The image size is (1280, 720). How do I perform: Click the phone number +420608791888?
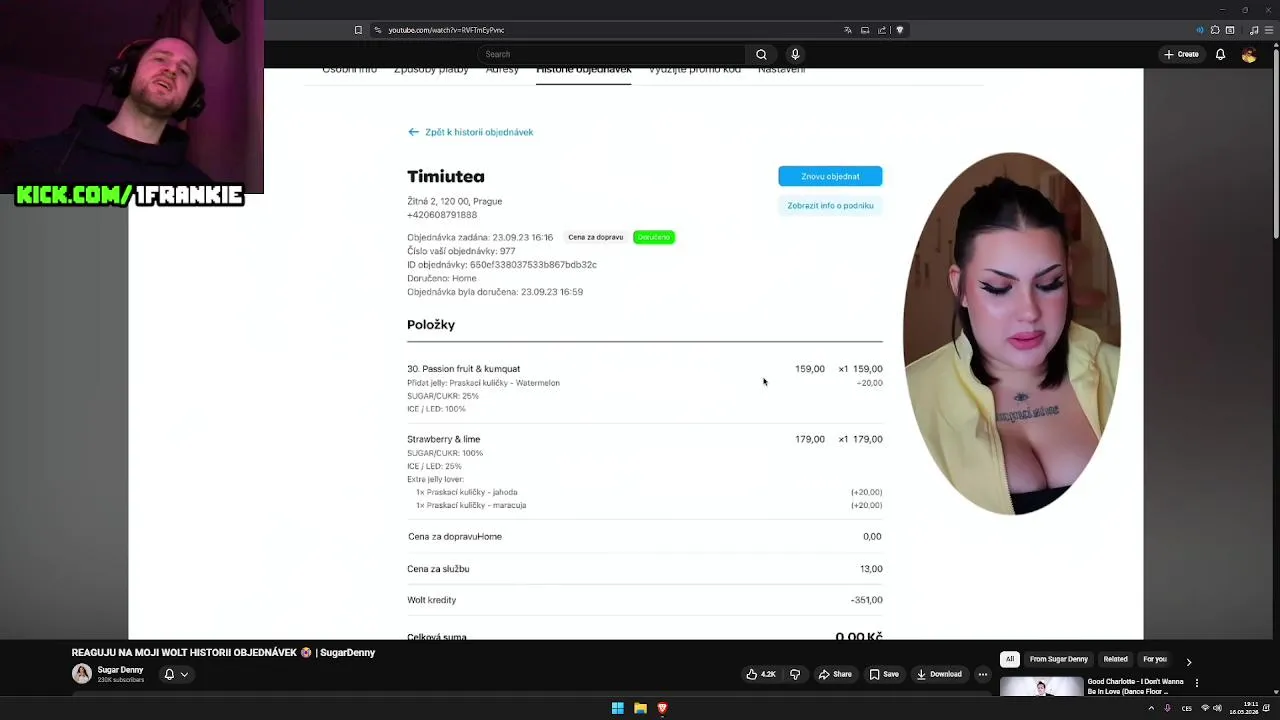pyautogui.click(x=442, y=215)
